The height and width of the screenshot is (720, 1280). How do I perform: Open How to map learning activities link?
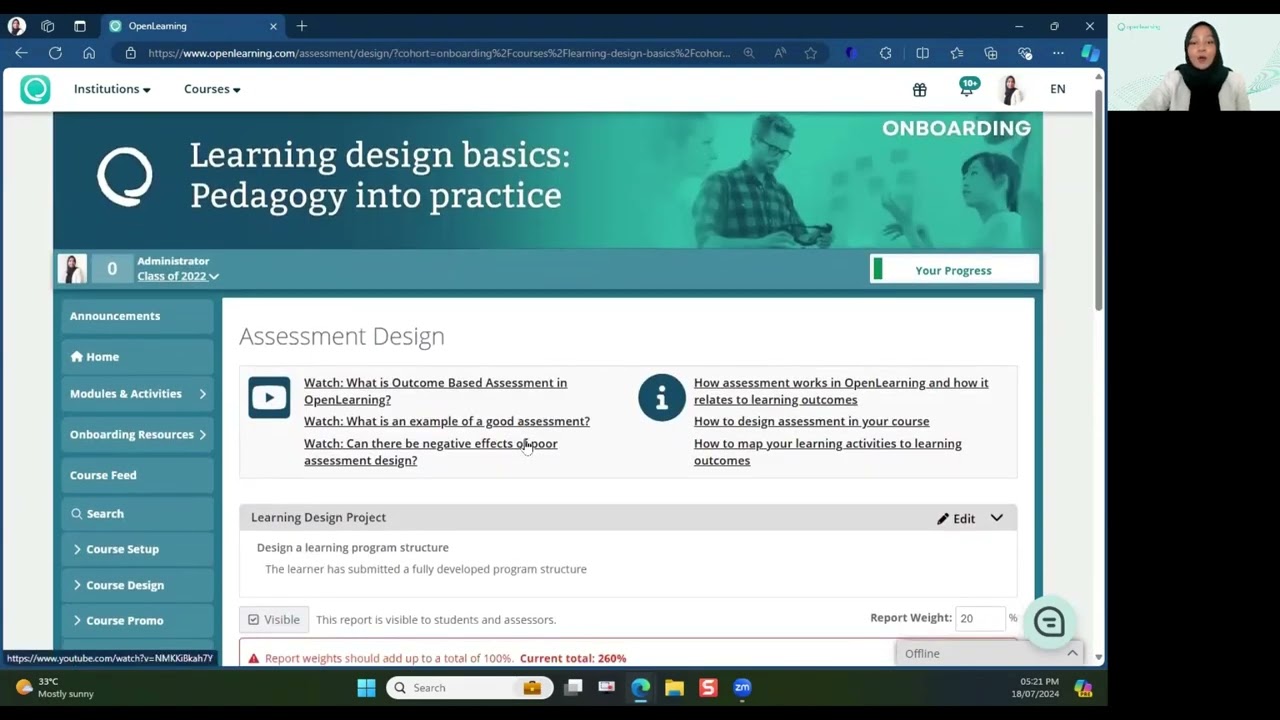click(x=828, y=452)
